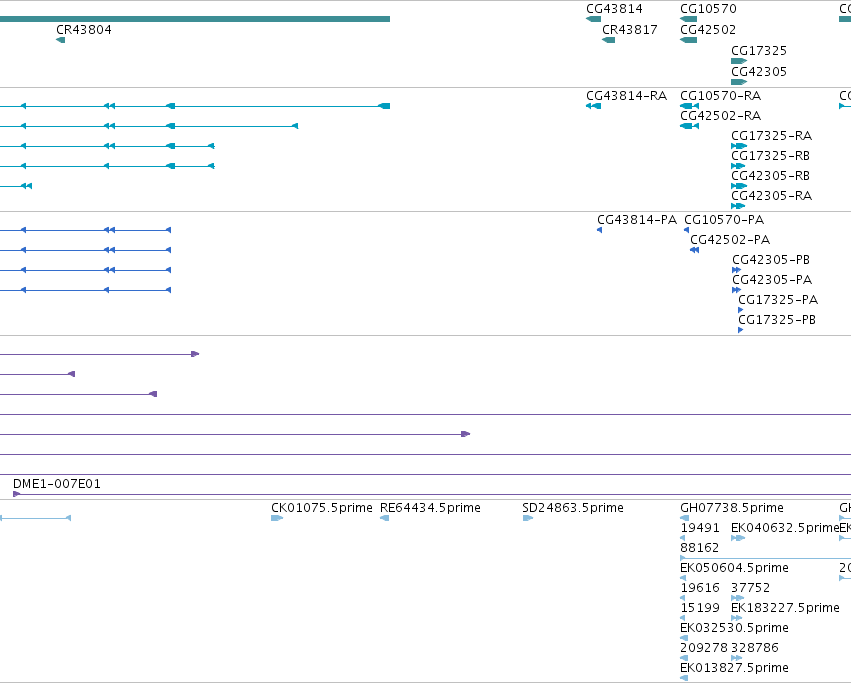This screenshot has height=683, width=851.
Task: Select EST RE64434.5prime
Action: 384,518
